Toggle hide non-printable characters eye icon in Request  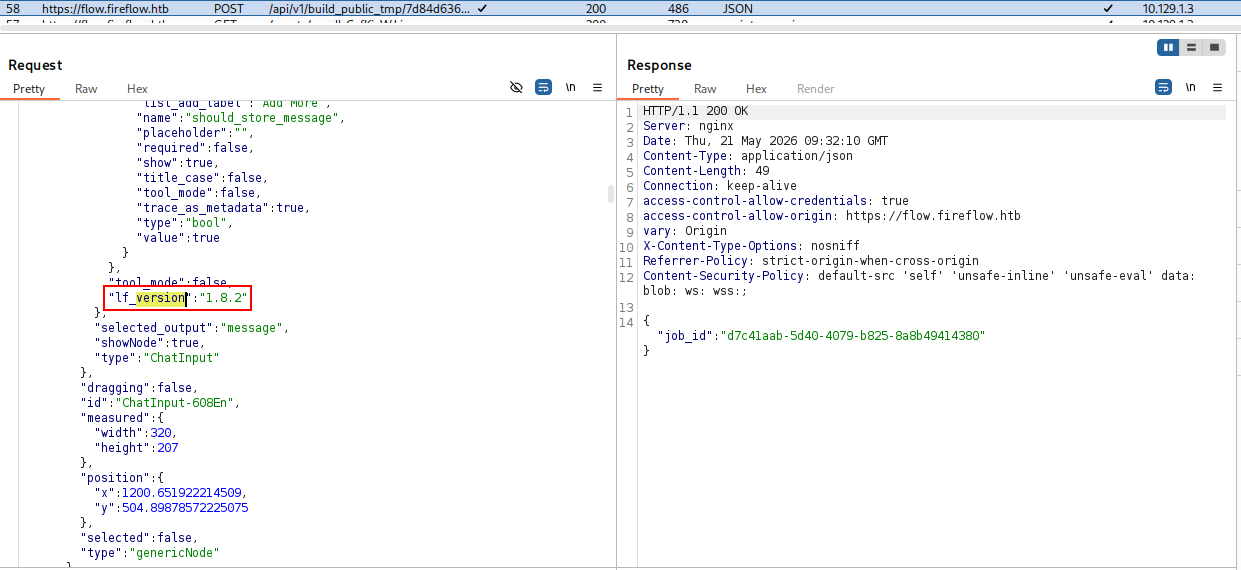516,88
